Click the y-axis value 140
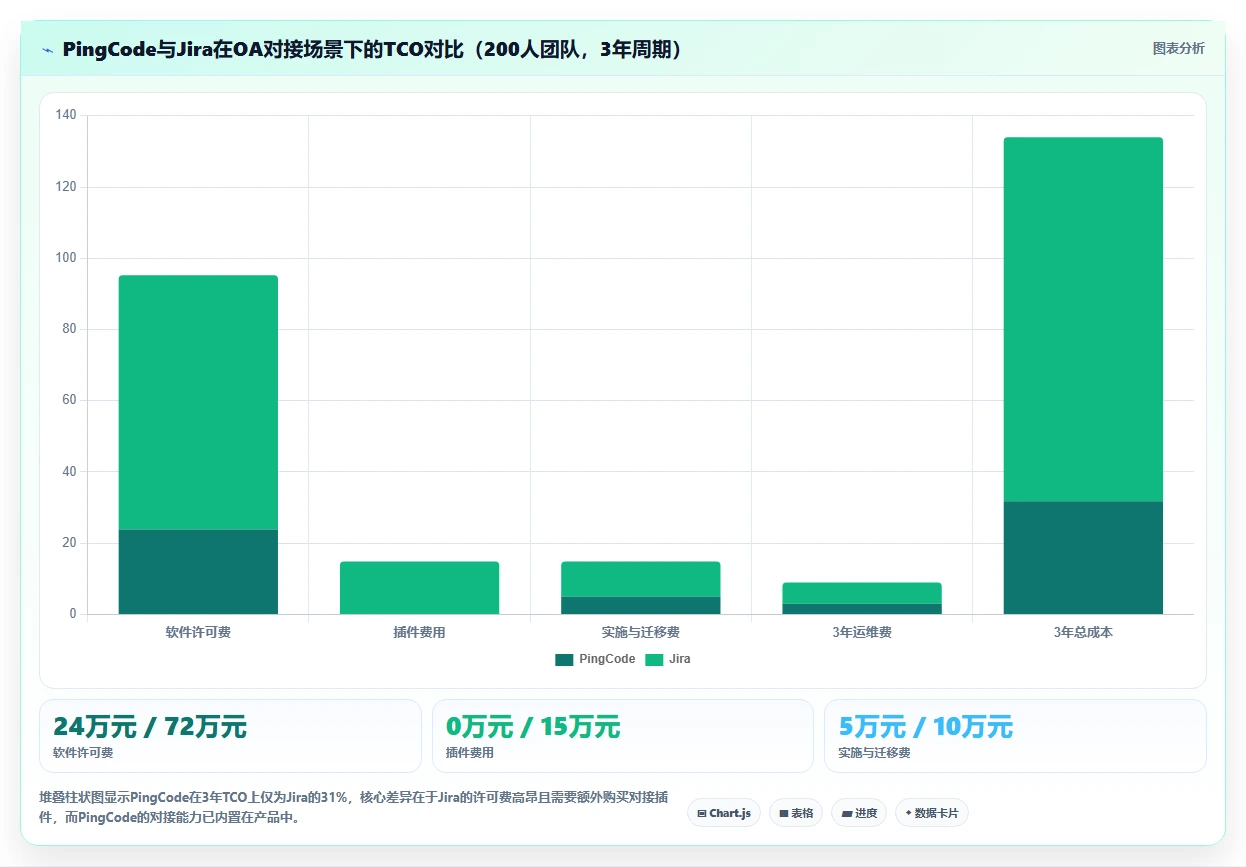This screenshot has width=1246, height=867. 65,116
